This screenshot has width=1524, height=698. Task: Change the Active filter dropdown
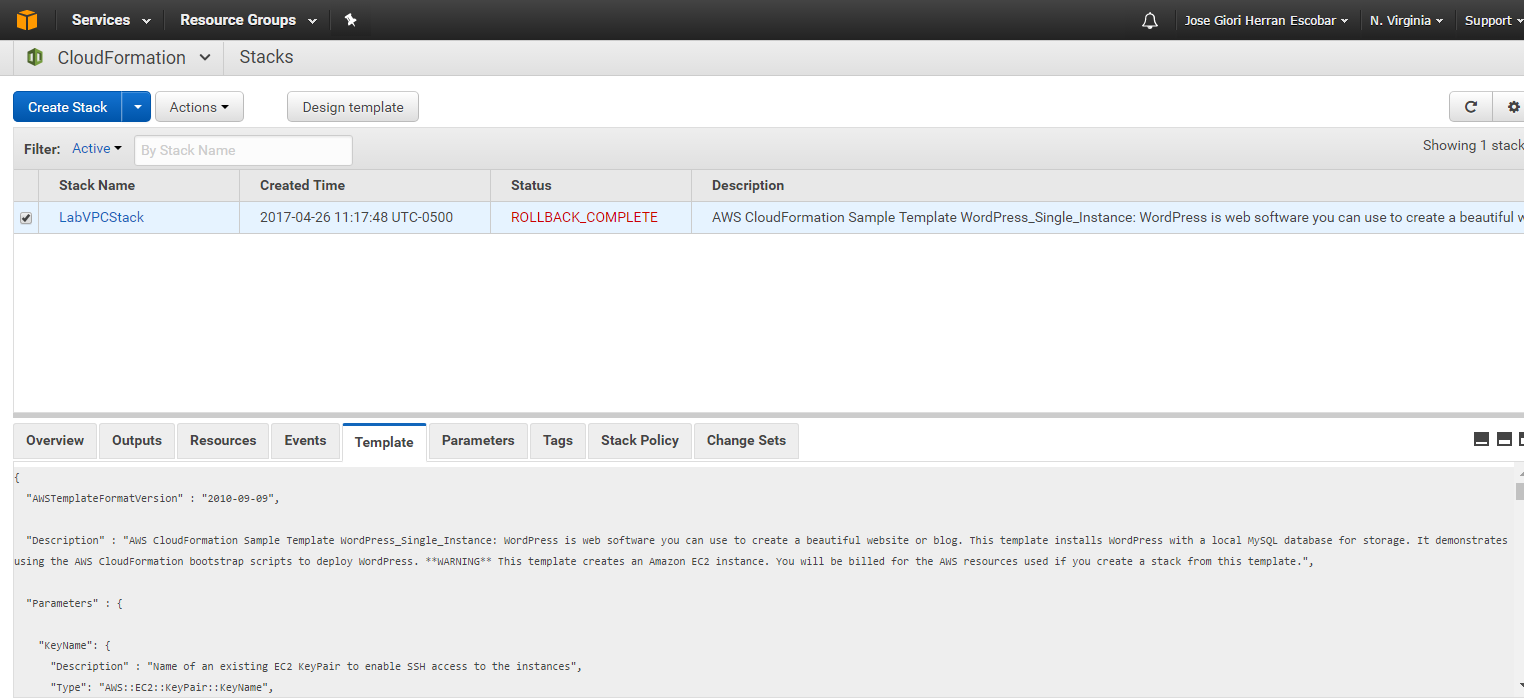tap(97, 148)
